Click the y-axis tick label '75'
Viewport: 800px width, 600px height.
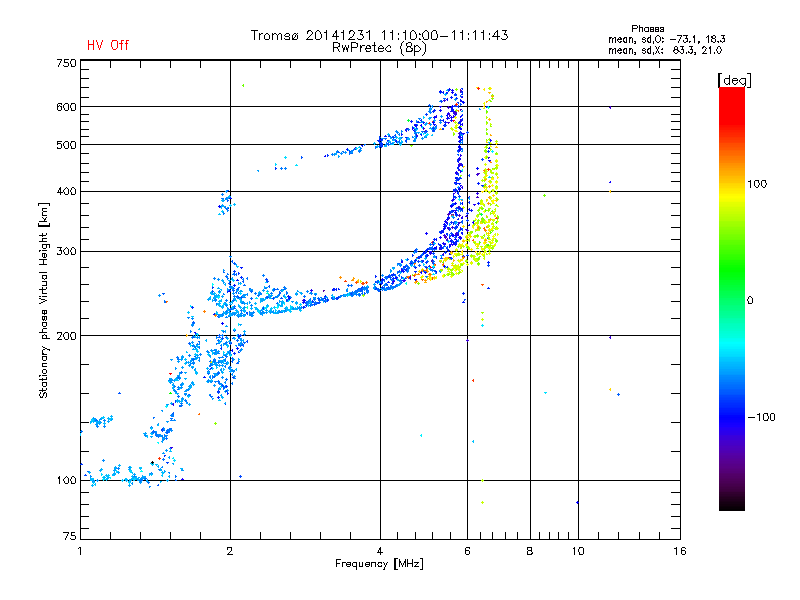click(x=70, y=536)
